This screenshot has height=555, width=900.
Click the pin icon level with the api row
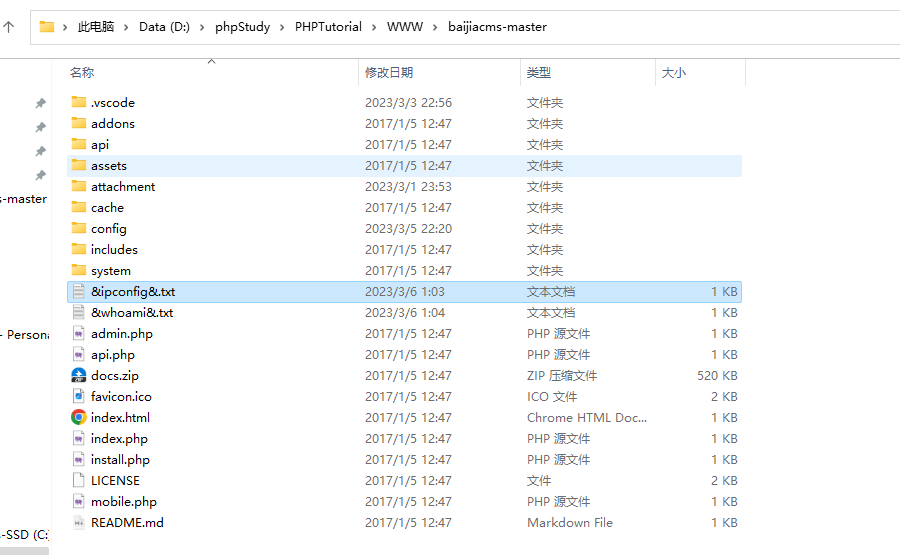(41, 152)
